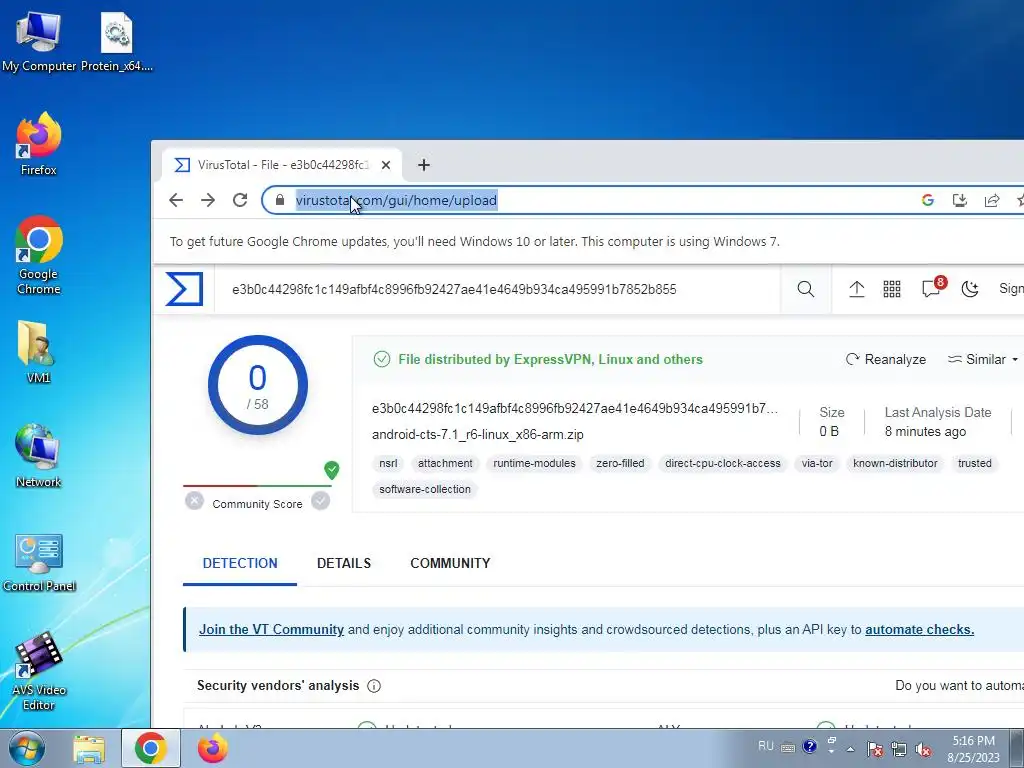This screenshot has height=768, width=1024.
Task: Switch to the COMMUNITY tab
Action: click(450, 563)
